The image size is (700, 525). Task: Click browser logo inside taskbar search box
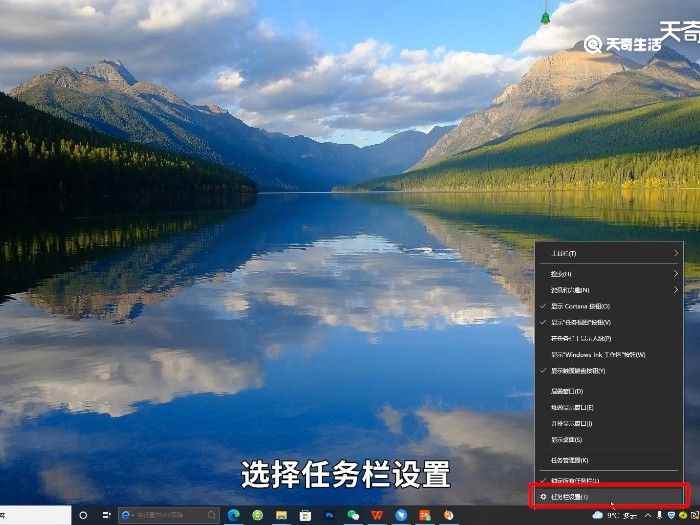pos(125,516)
